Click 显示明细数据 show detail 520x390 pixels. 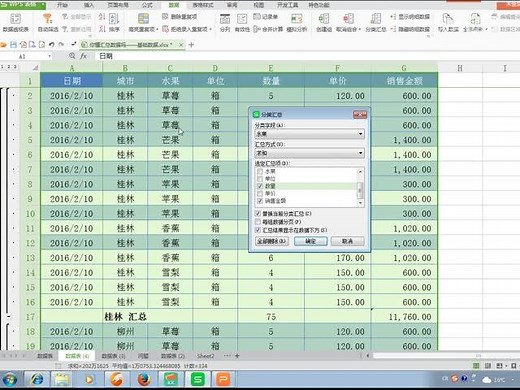410,17
